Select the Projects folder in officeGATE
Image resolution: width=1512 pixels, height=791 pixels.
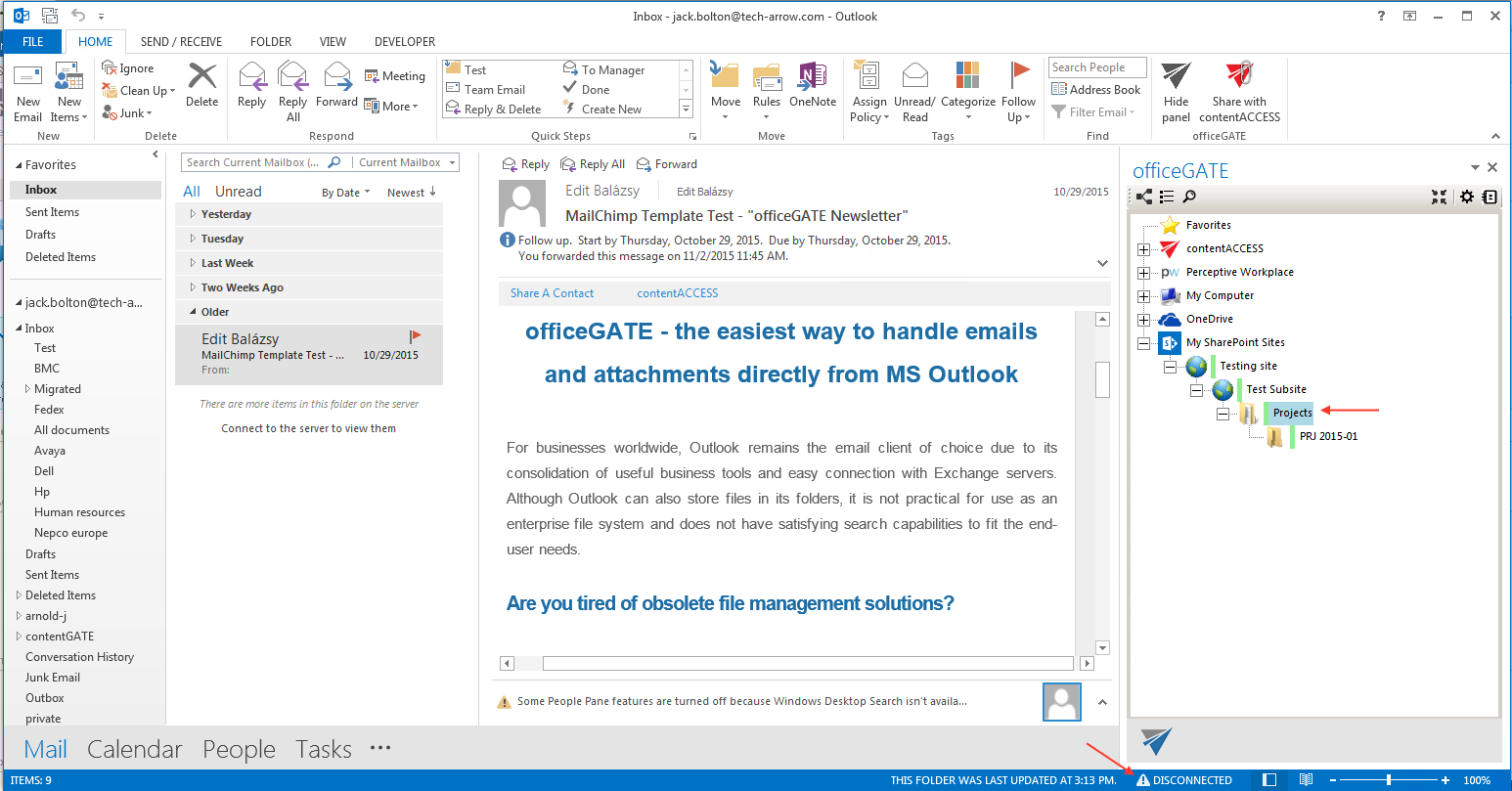[1292, 413]
